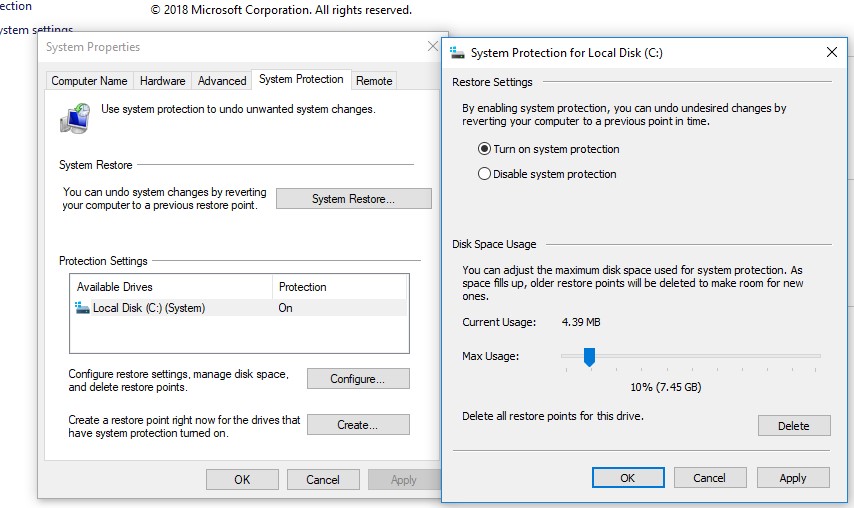Click the Max Usage slider handle
Image resolution: width=854 pixels, height=508 pixels.
tap(589, 357)
